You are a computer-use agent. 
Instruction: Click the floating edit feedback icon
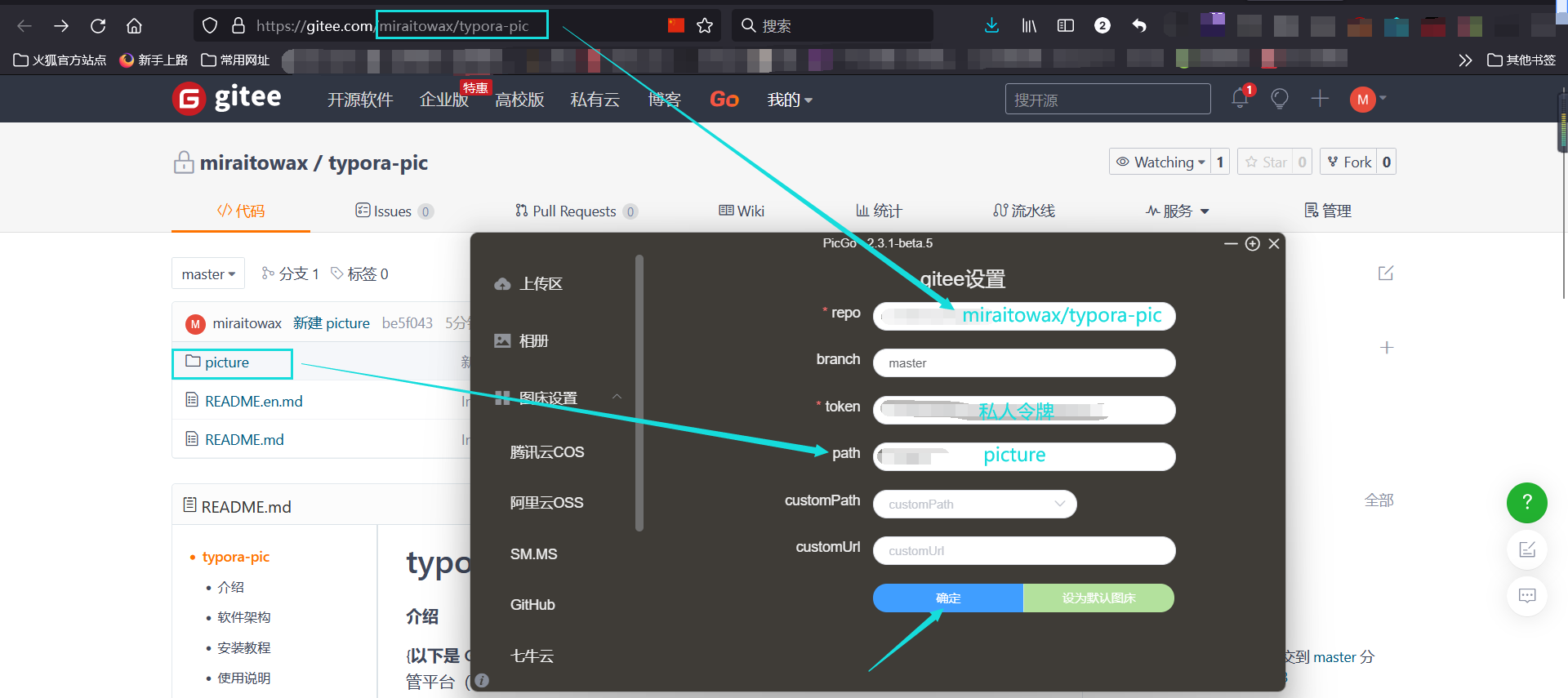click(1527, 549)
